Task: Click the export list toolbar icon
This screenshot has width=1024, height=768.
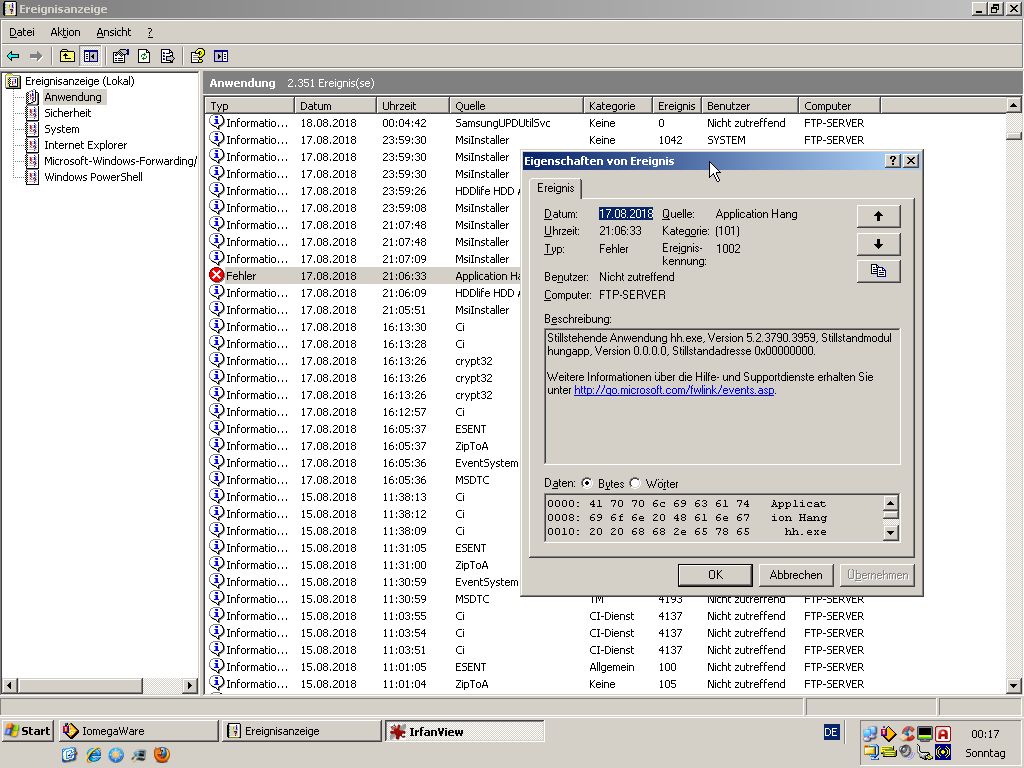Action: (167, 56)
